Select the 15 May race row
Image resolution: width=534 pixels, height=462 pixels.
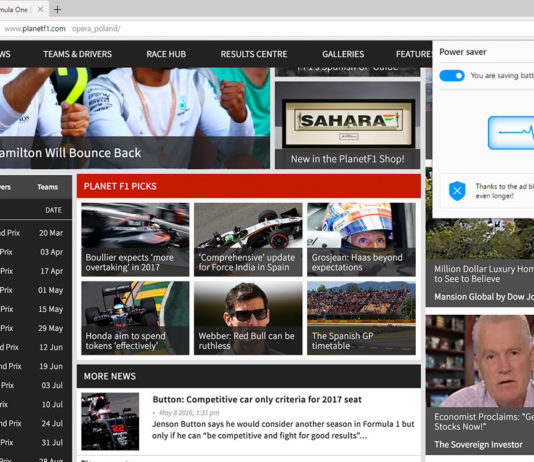[36, 309]
